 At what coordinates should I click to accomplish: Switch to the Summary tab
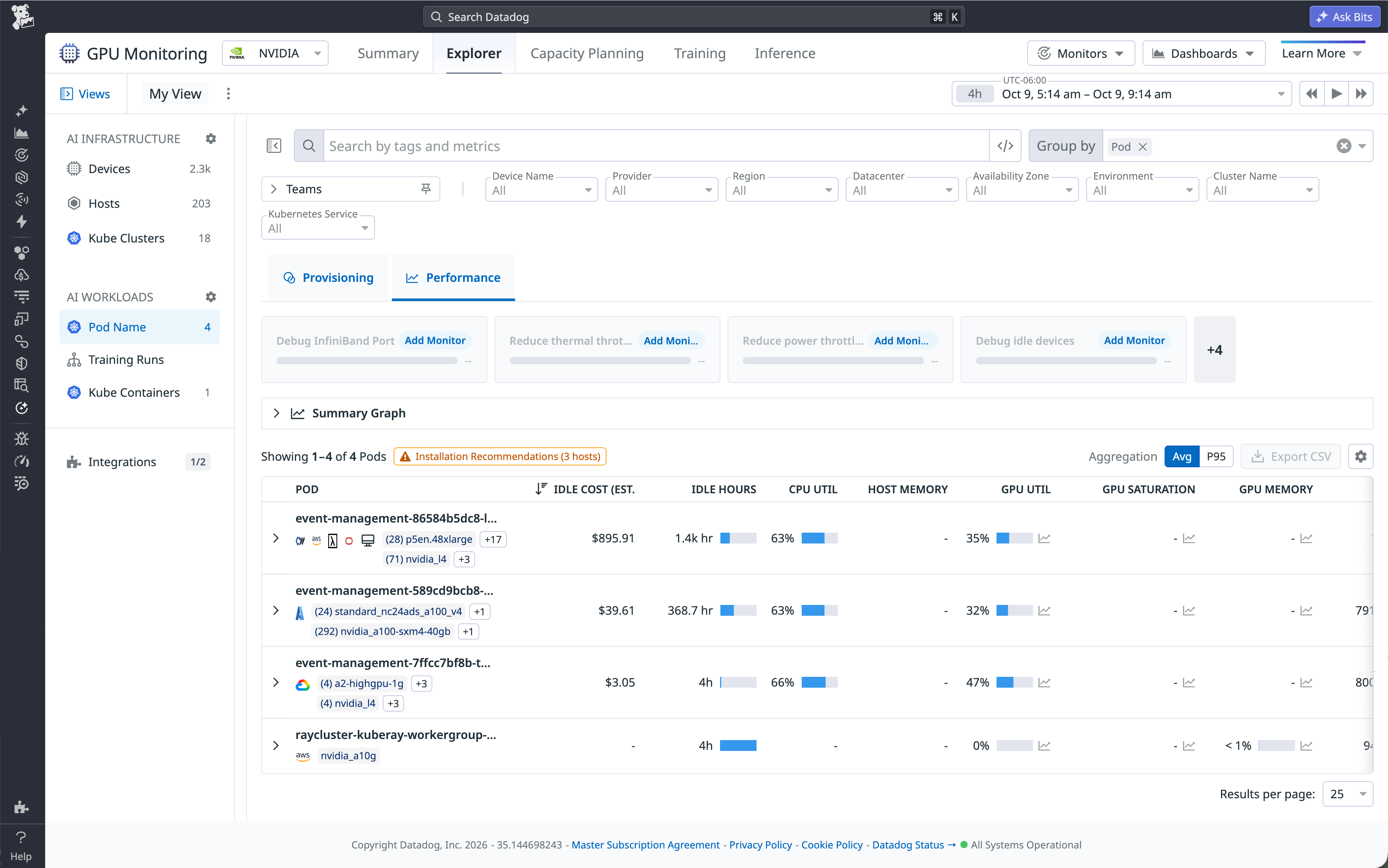point(388,53)
